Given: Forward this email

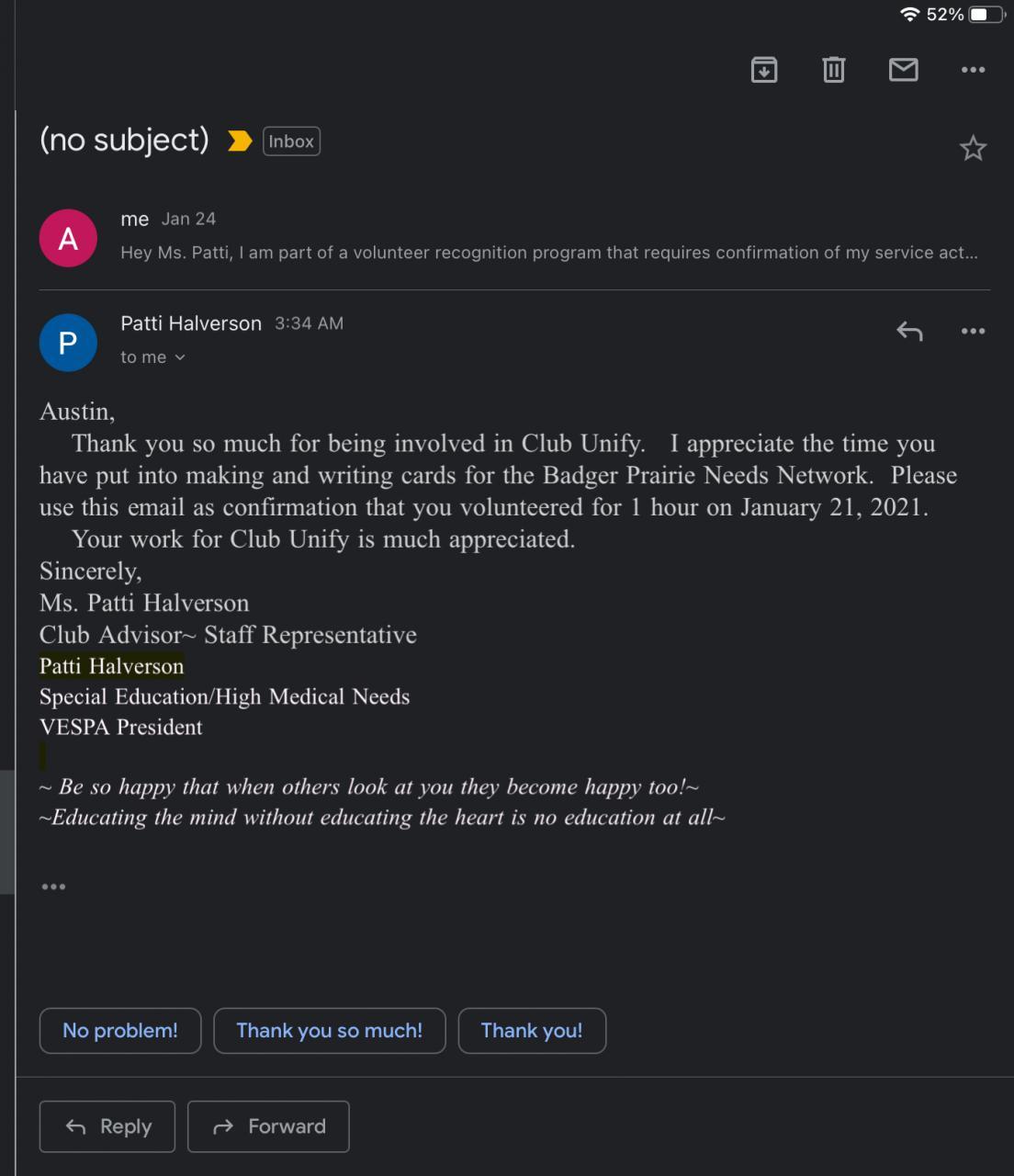Looking at the screenshot, I should tap(268, 1126).
